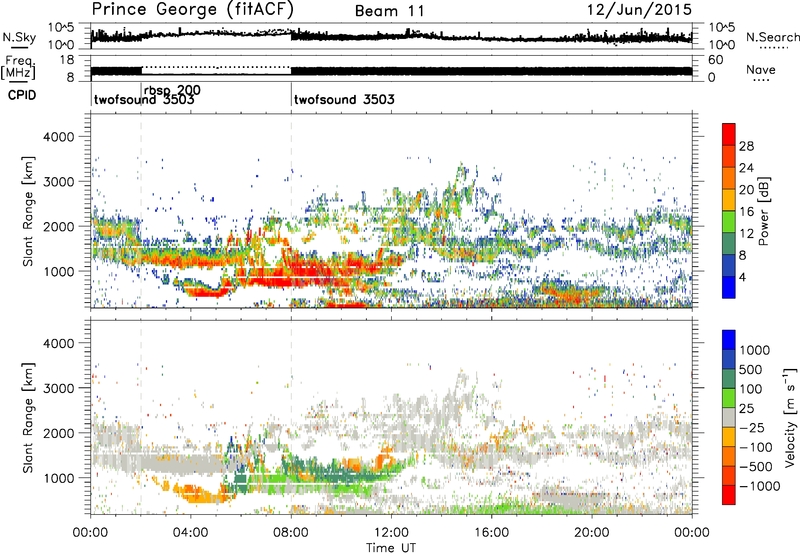The image size is (800, 554).
Task: Click the 'Slant Range [km]' label of velocity panel
Action: pos(28,418)
